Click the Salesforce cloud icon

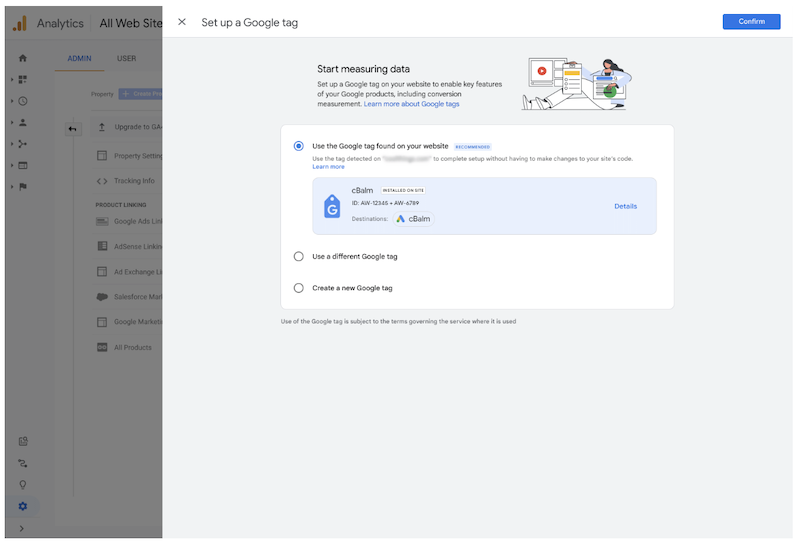click(102, 296)
